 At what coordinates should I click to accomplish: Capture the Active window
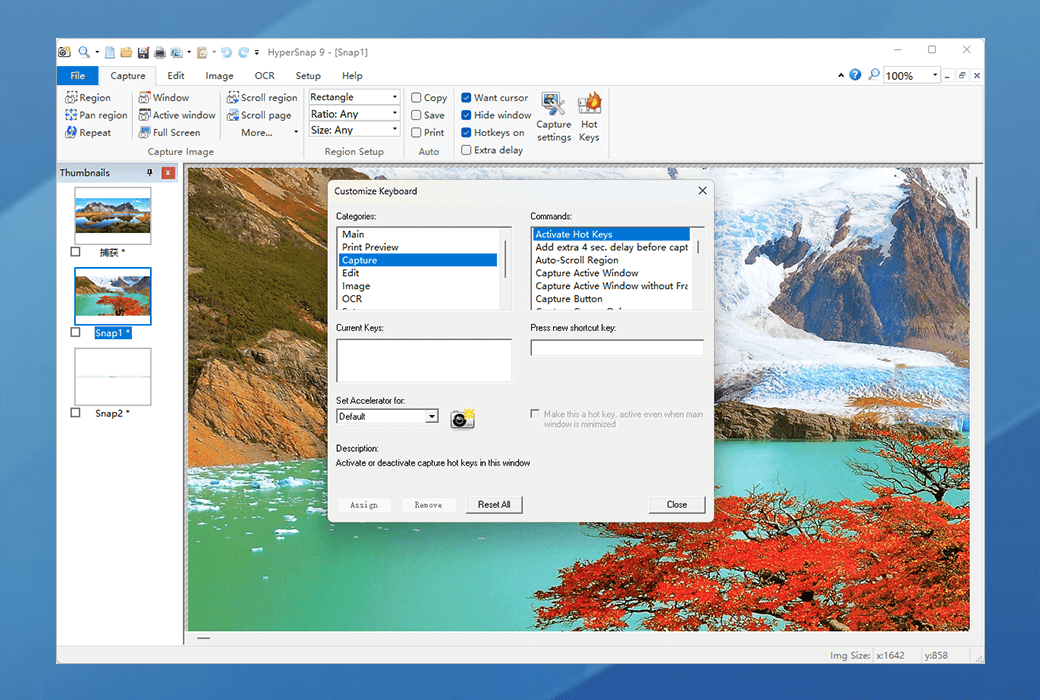click(x=177, y=115)
